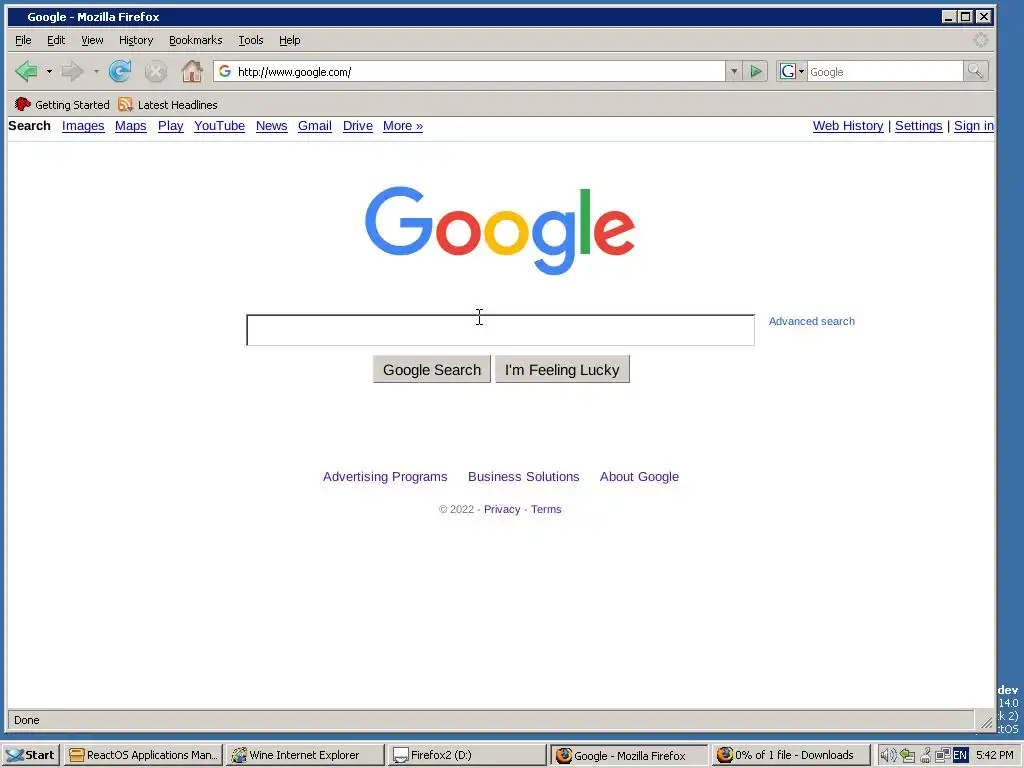Open the Terms link

pyautogui.click(x=546, y=509)
